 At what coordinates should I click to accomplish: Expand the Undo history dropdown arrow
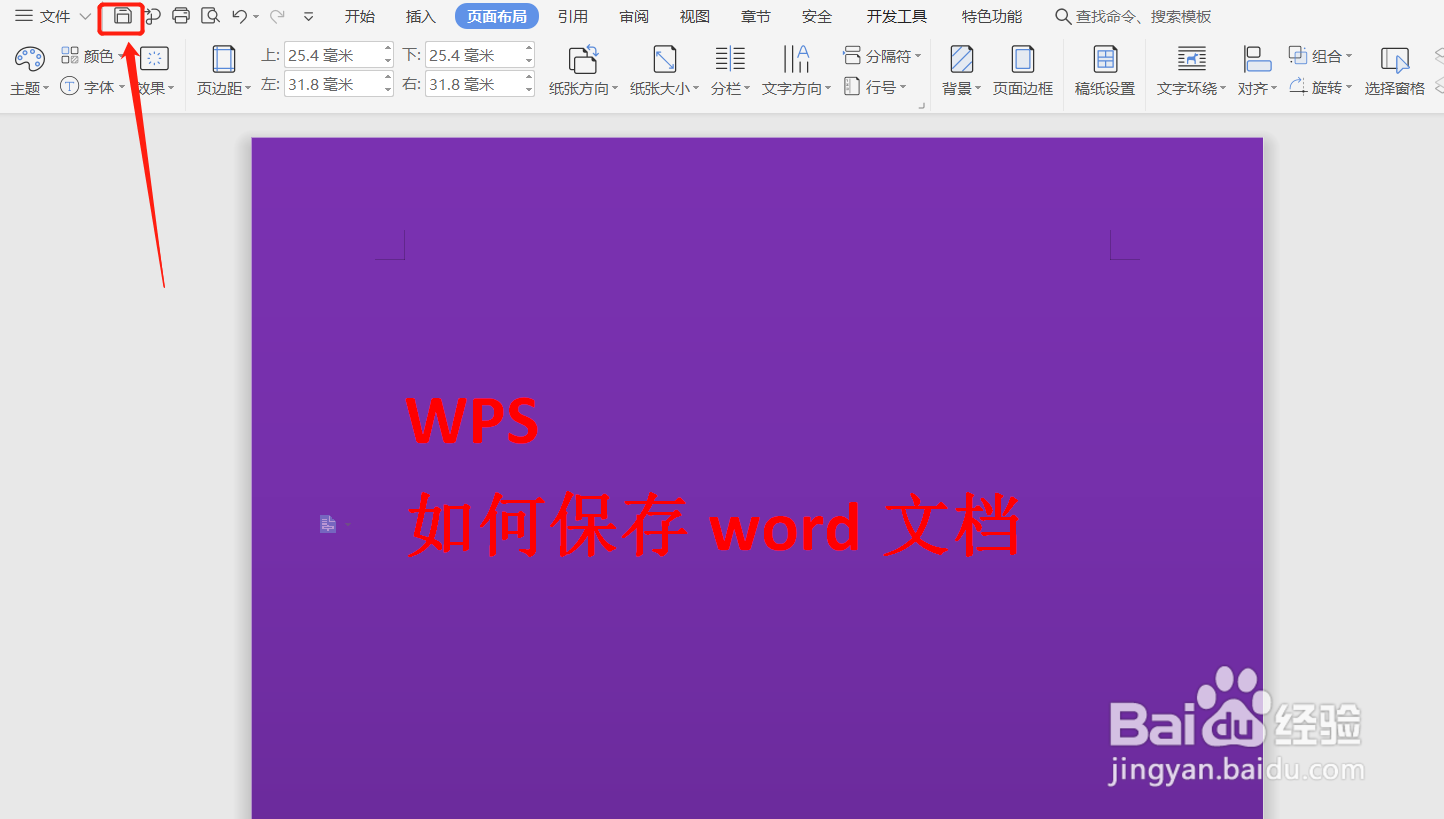coord(256,17)
